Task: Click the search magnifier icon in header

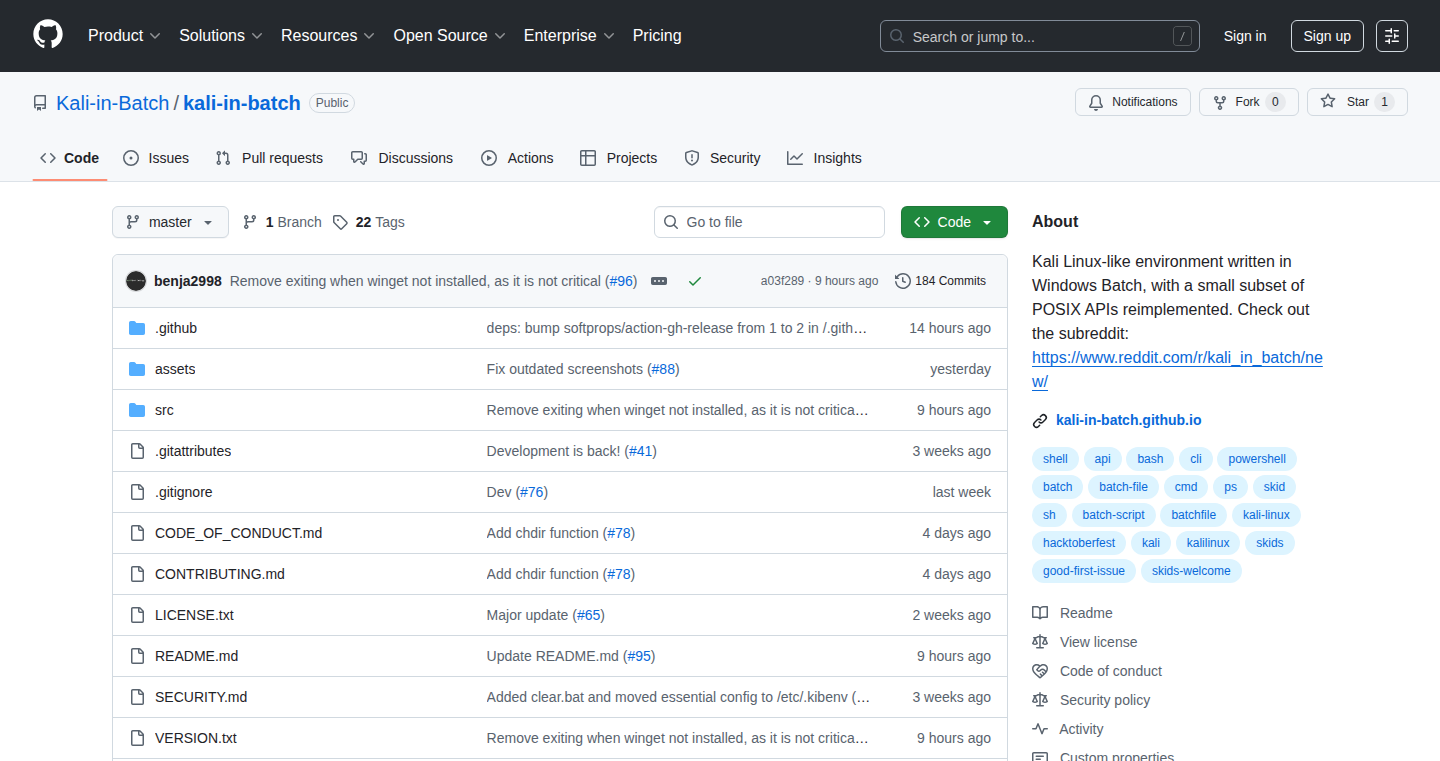Action: [x=897, y=36]
